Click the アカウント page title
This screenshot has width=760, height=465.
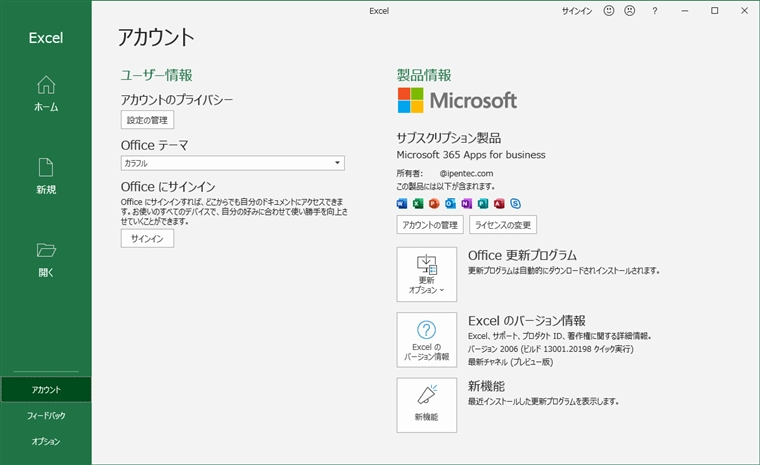point(156,37)
